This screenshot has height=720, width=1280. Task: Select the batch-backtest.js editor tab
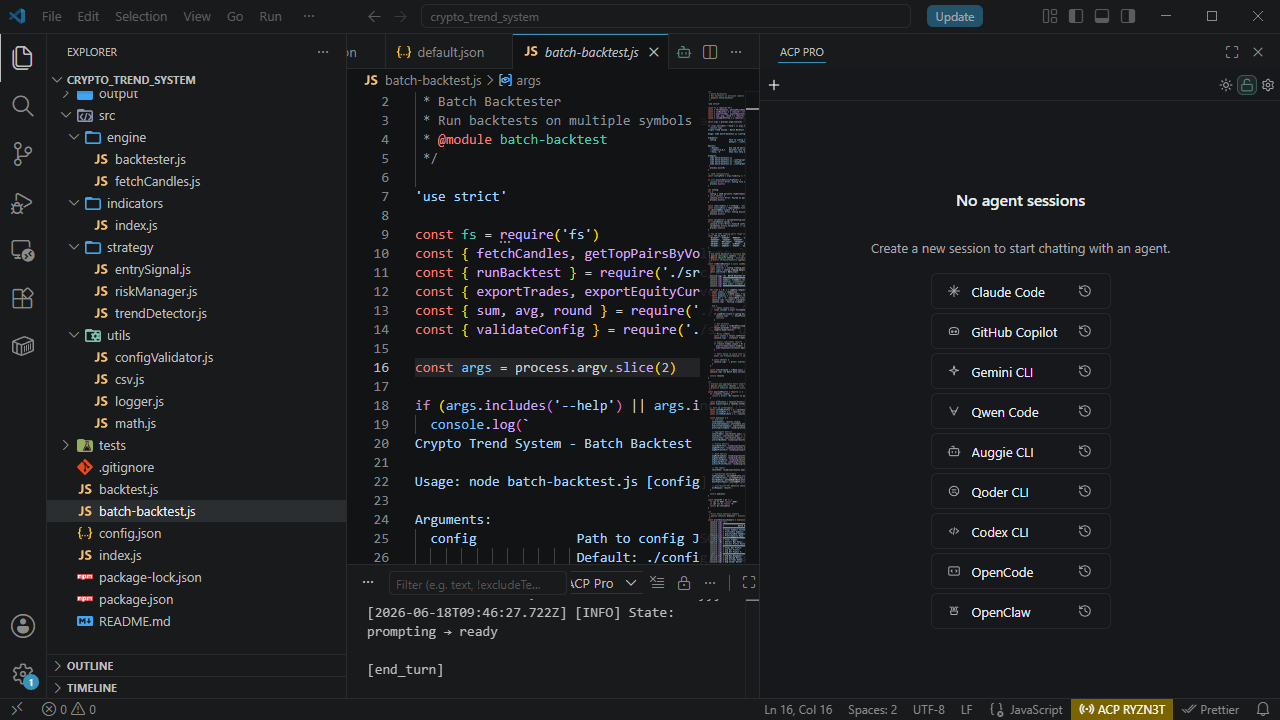(589, 52)
